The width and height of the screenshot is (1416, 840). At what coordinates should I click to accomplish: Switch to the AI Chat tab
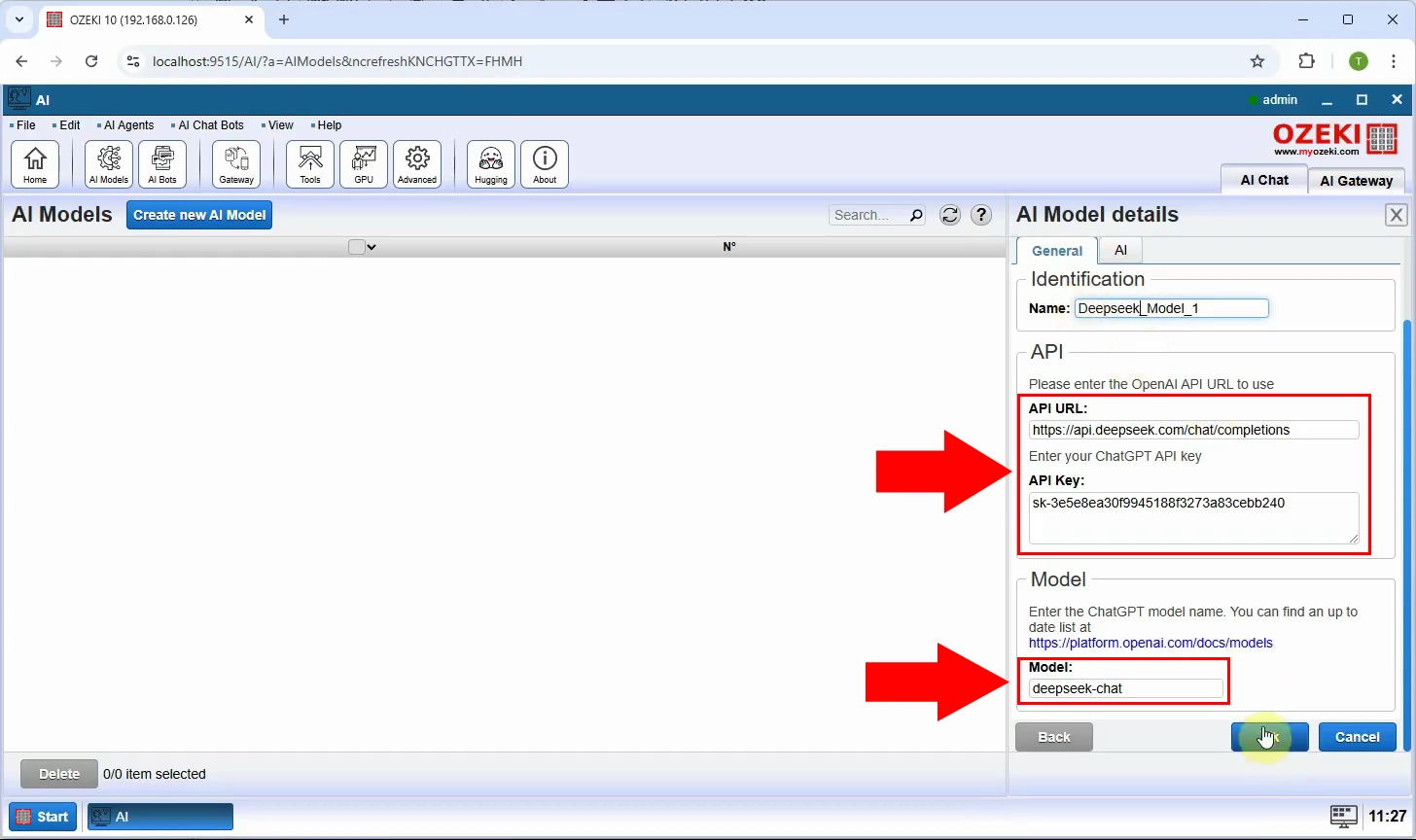tap(1264, 180)
